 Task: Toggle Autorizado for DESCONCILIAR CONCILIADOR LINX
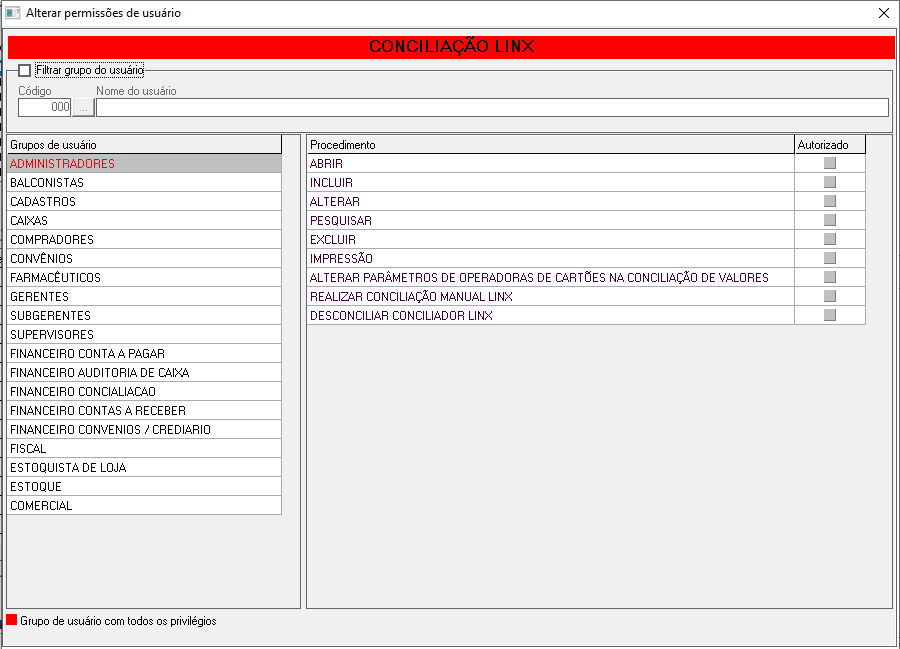(829, 314)
